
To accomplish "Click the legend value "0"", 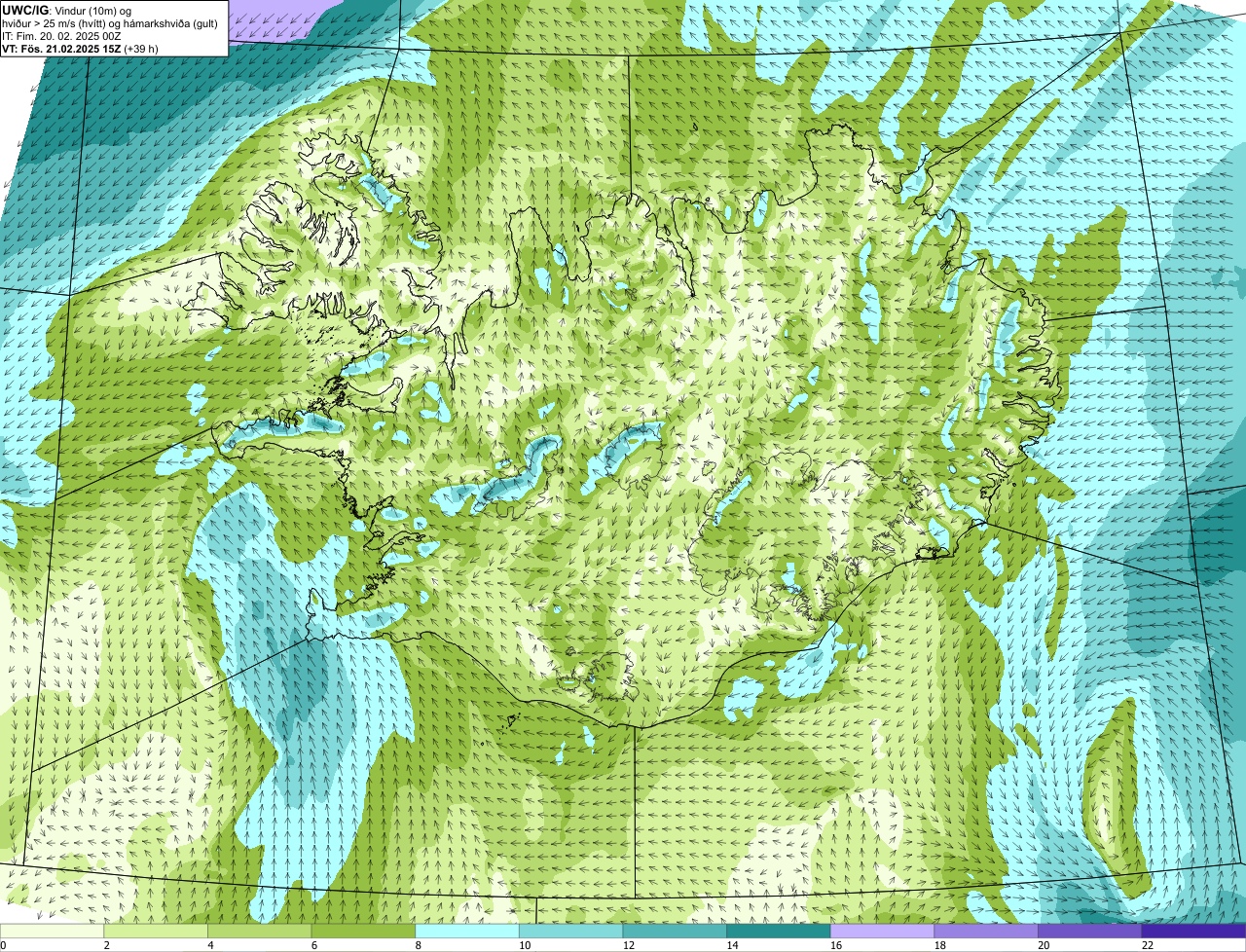I will [x=3, y=945].
